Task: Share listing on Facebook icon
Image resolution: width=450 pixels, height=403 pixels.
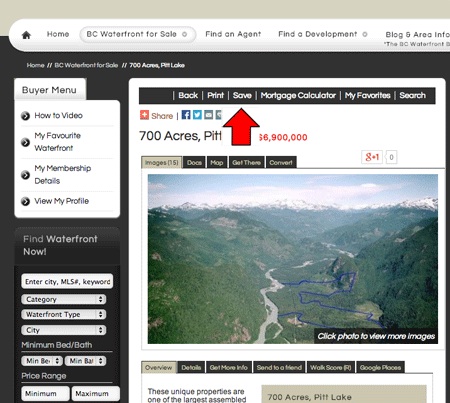Action: point(186,115)
